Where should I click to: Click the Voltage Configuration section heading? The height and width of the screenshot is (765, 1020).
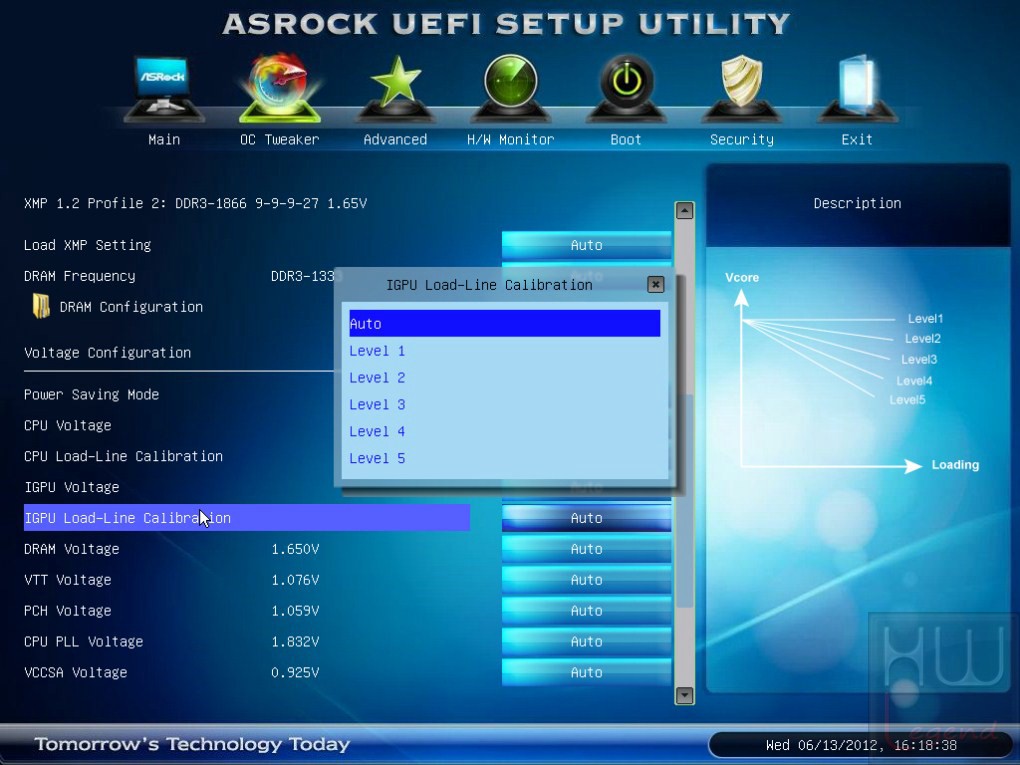coord(107,353)
